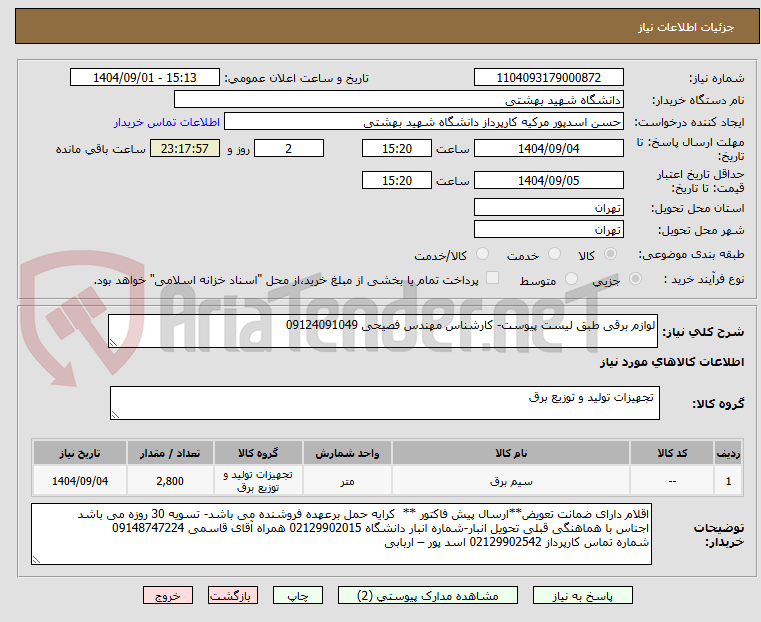Click the خروج exit button
The width and height of the screenshot is (761, 622).
168,595
